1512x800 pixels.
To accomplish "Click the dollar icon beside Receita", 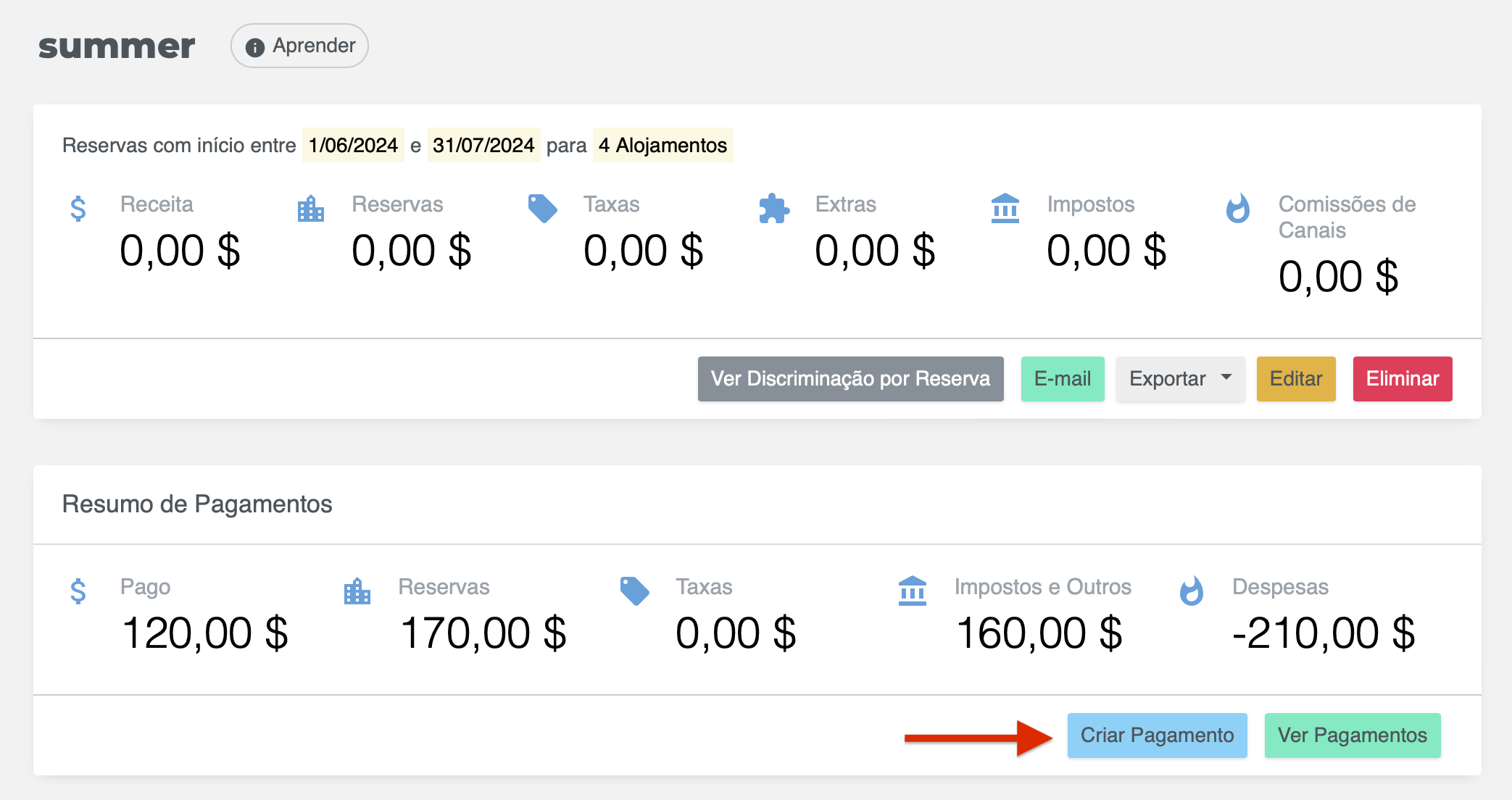I will (x=78, y=209).
